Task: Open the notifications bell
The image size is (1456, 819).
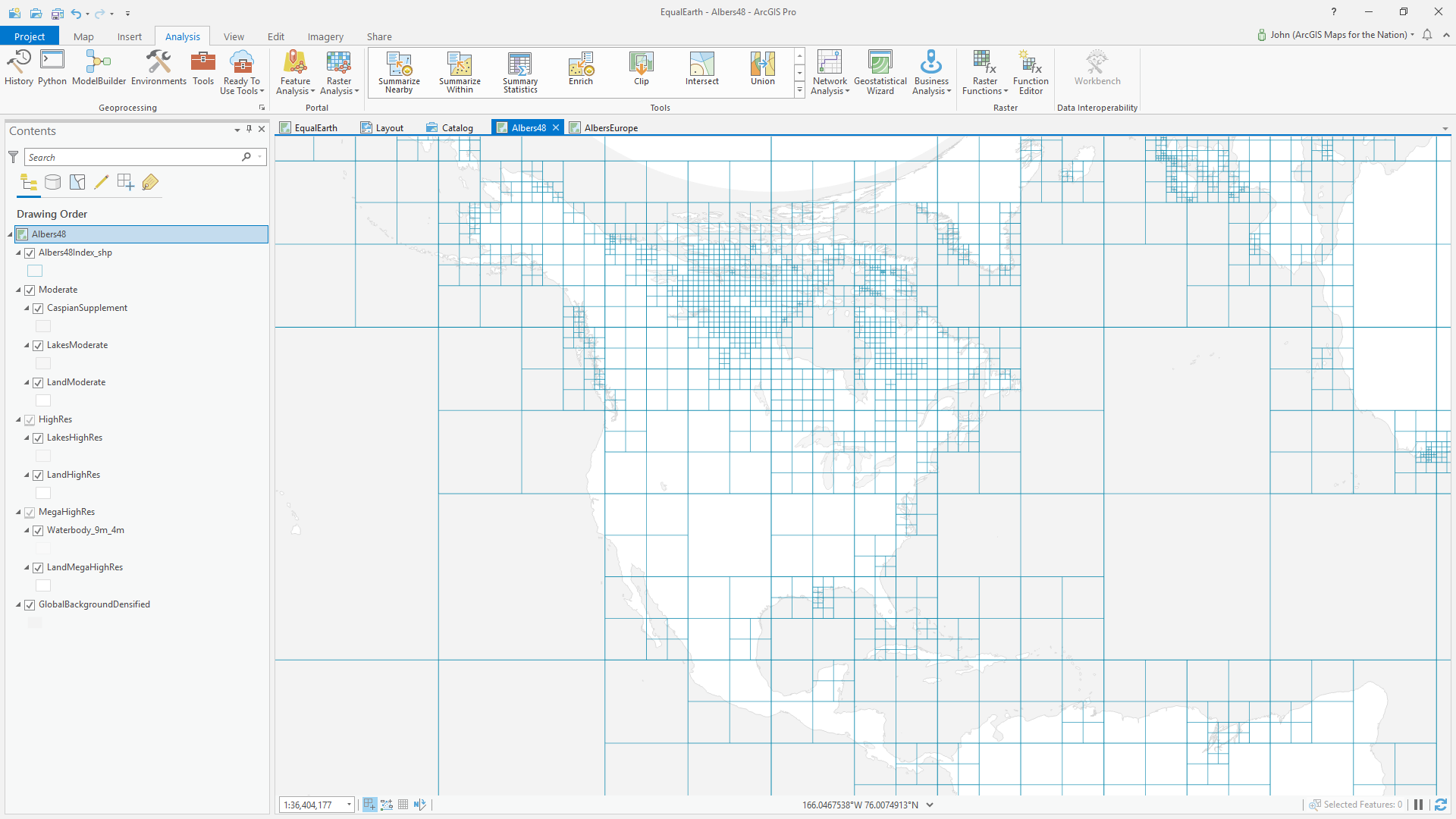Action: pos(1427,35)
